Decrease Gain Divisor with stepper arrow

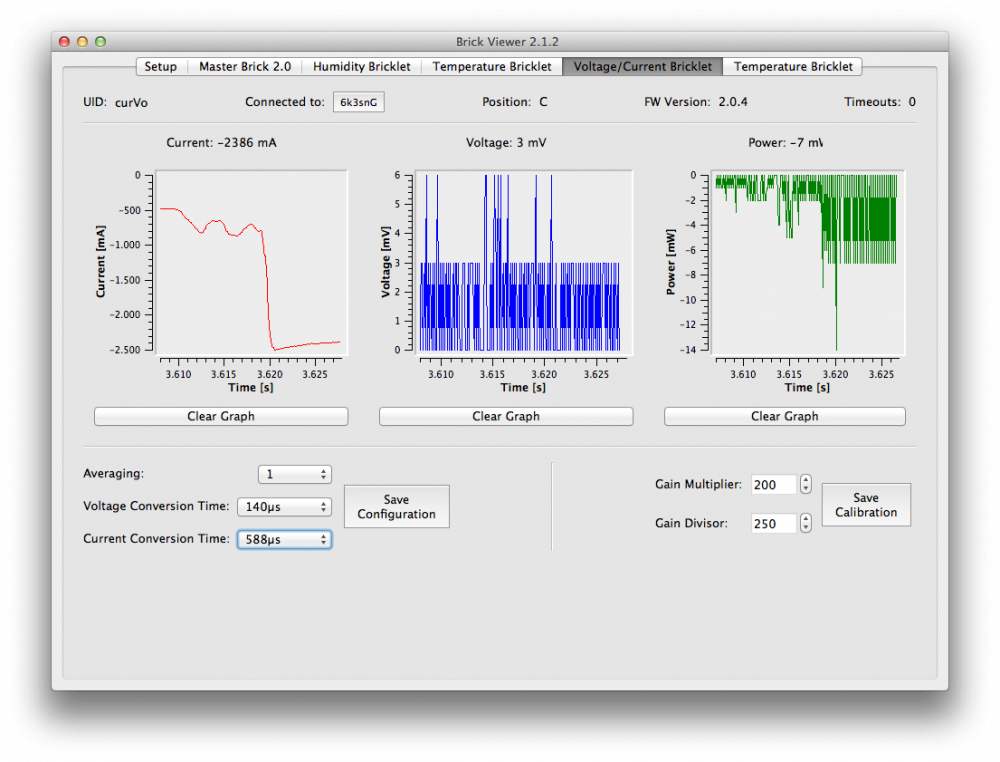[806, 528]
